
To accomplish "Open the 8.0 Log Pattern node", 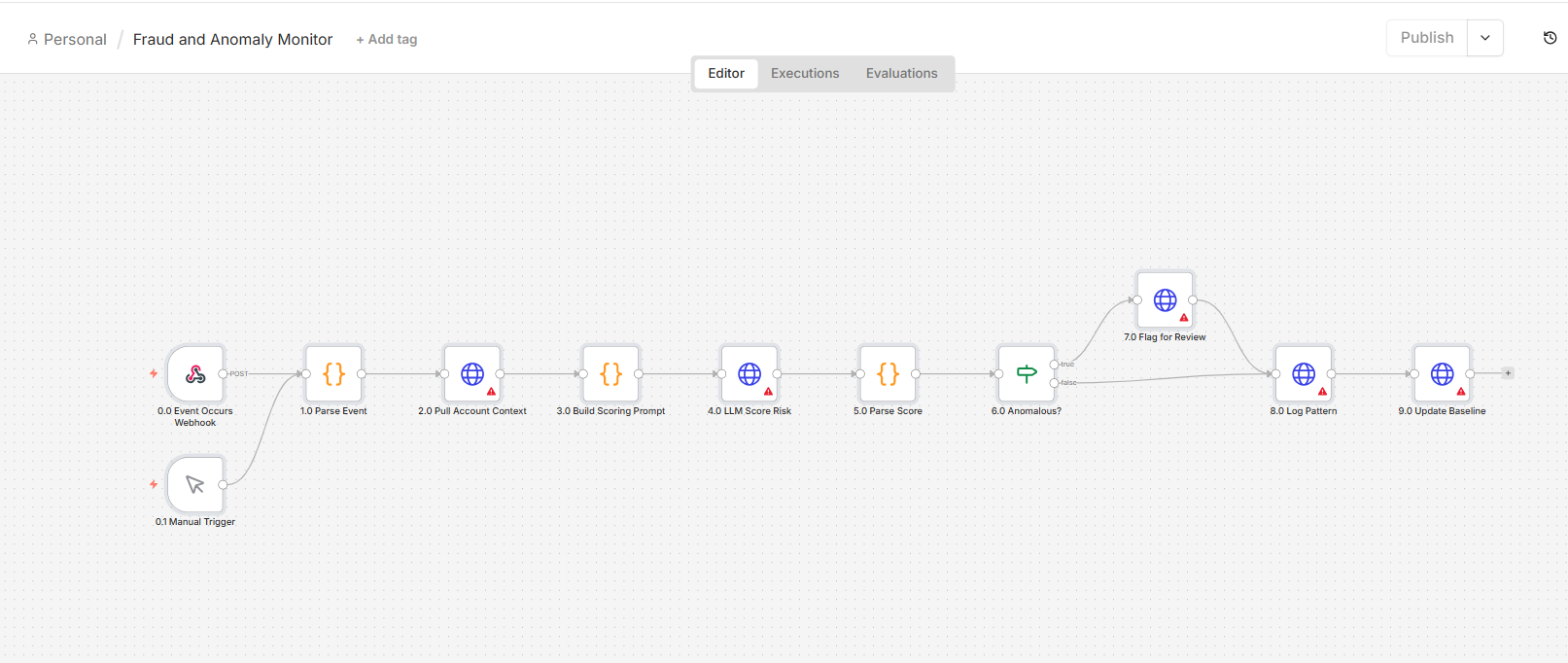I will (1304, 373).
